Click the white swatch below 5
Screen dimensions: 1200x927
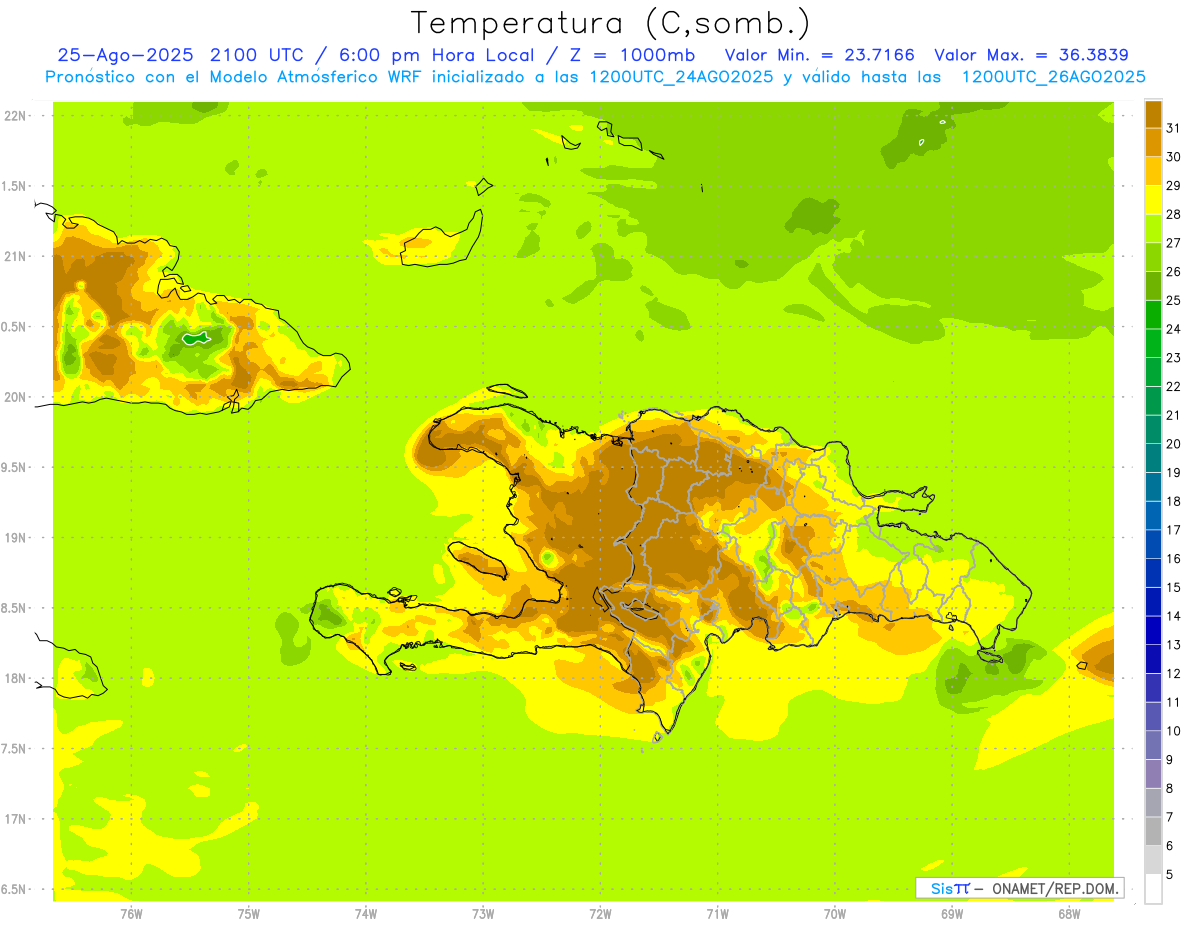coord(1153,889)
